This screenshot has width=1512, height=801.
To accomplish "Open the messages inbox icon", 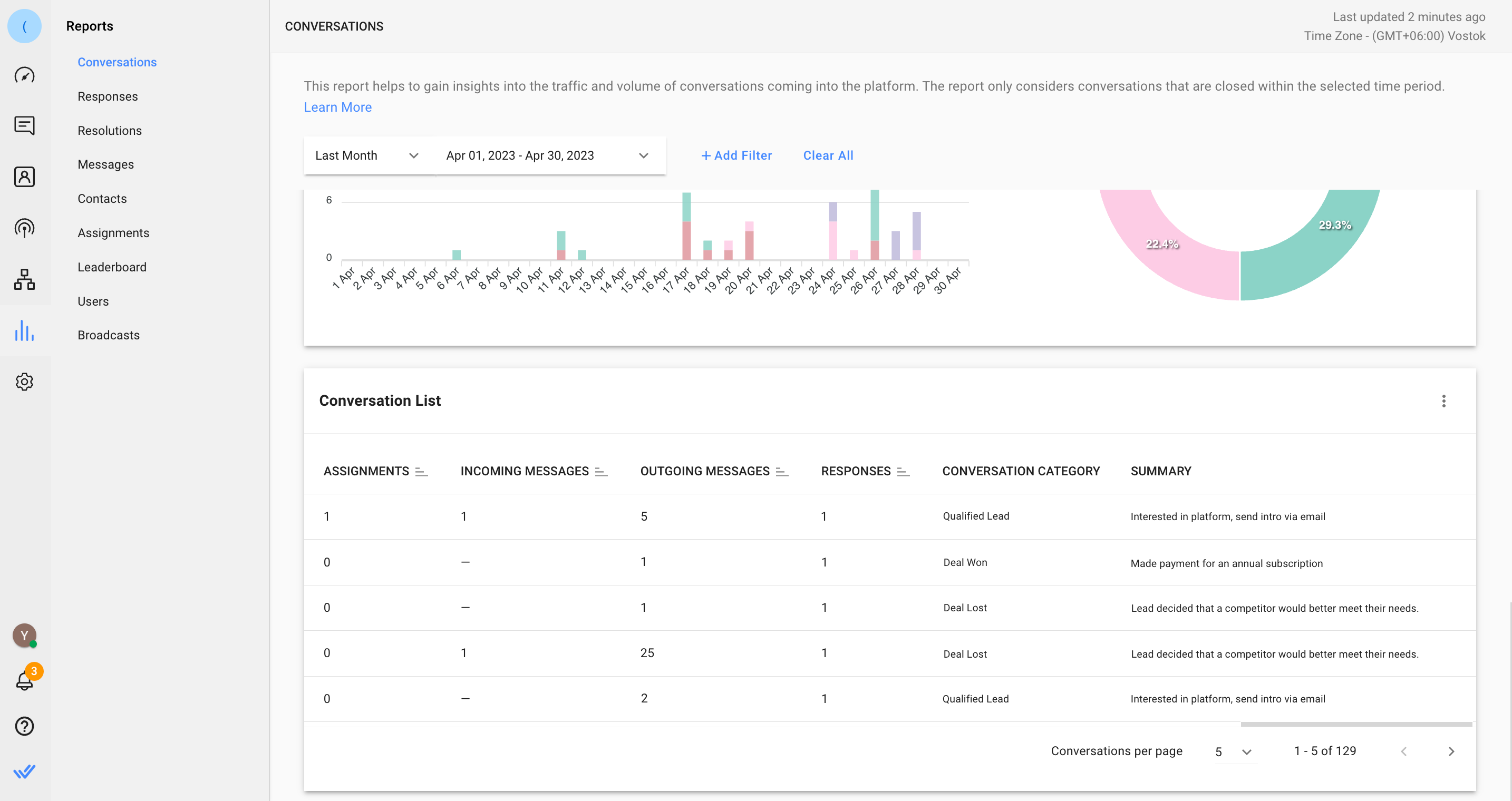I will tap(24, 125).
